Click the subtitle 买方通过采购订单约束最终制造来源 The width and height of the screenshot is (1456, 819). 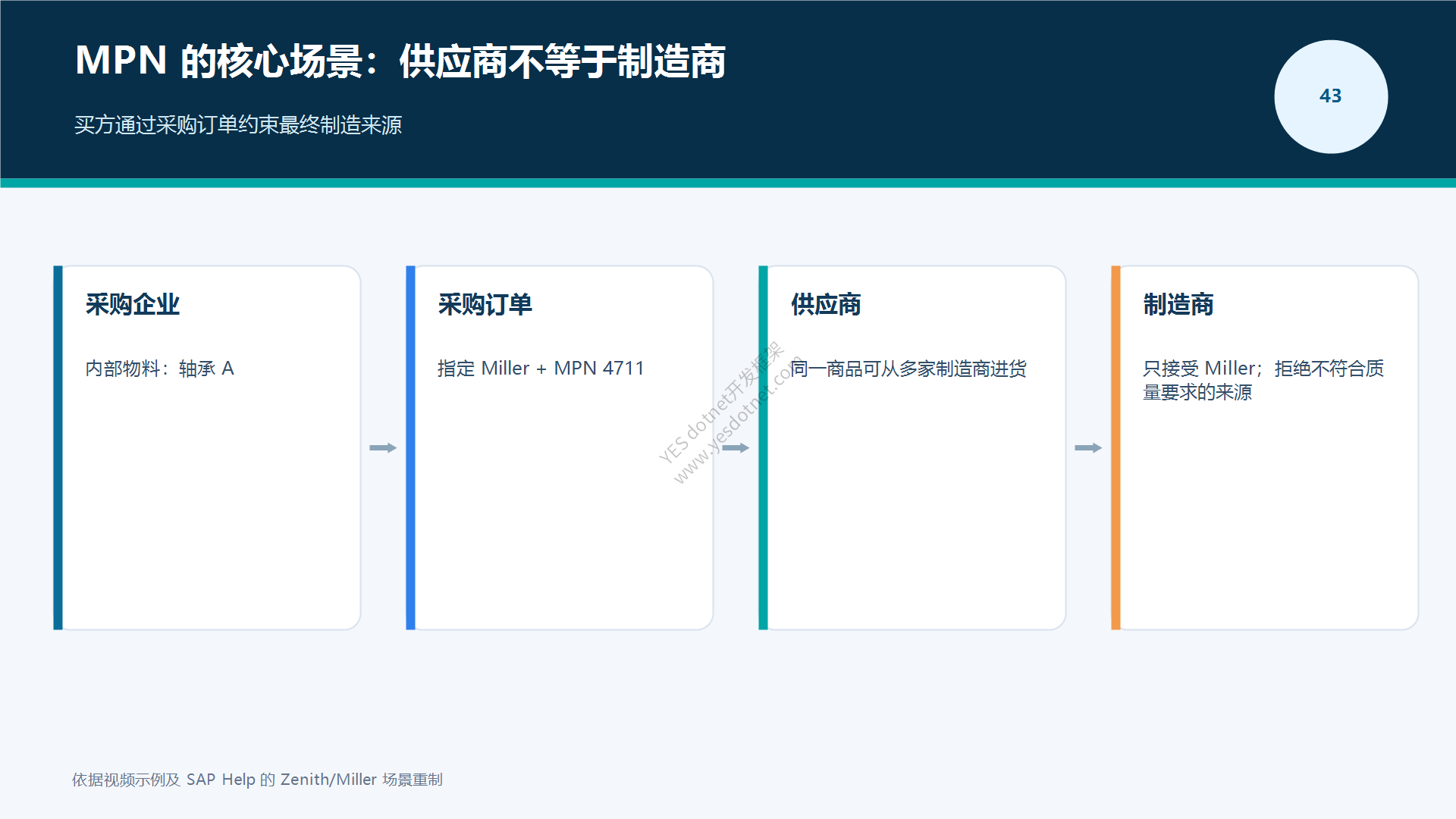(x=238, y=125)
